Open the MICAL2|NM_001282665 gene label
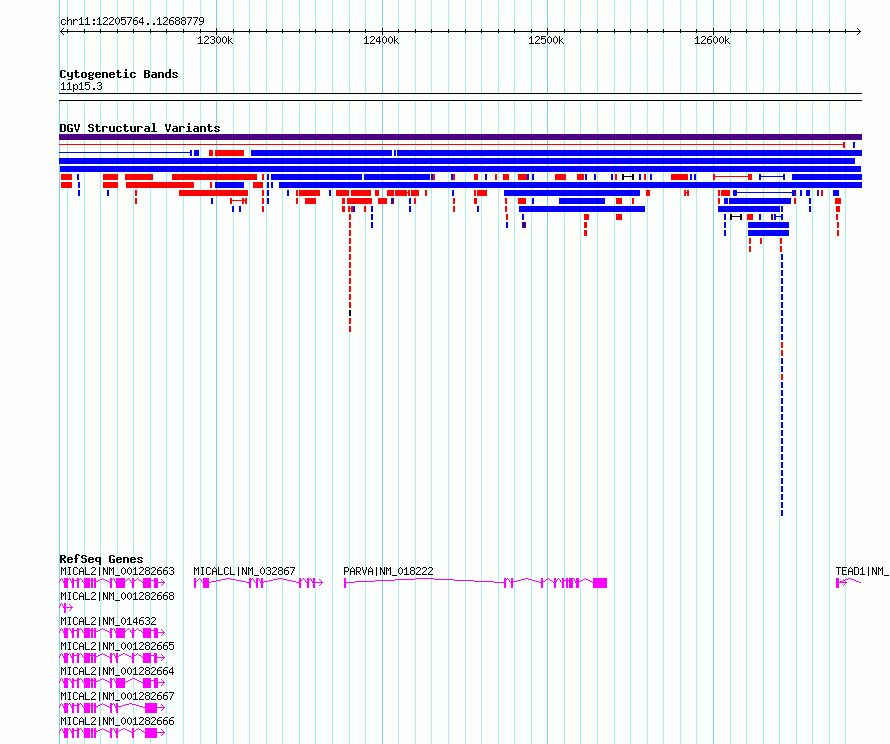This screenshot has width=890, height=744. click(117, 646)
